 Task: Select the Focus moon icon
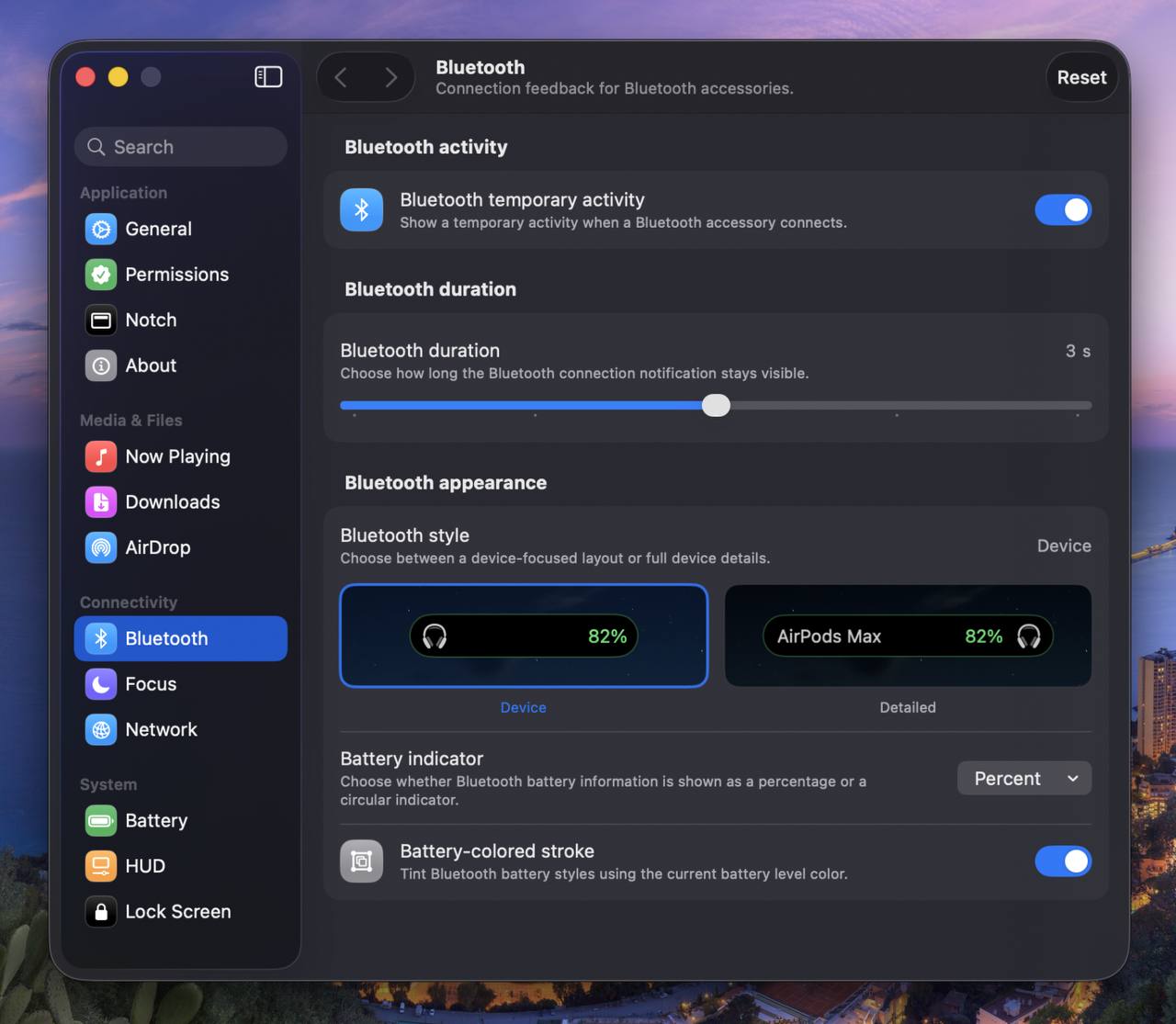[101, 684]
